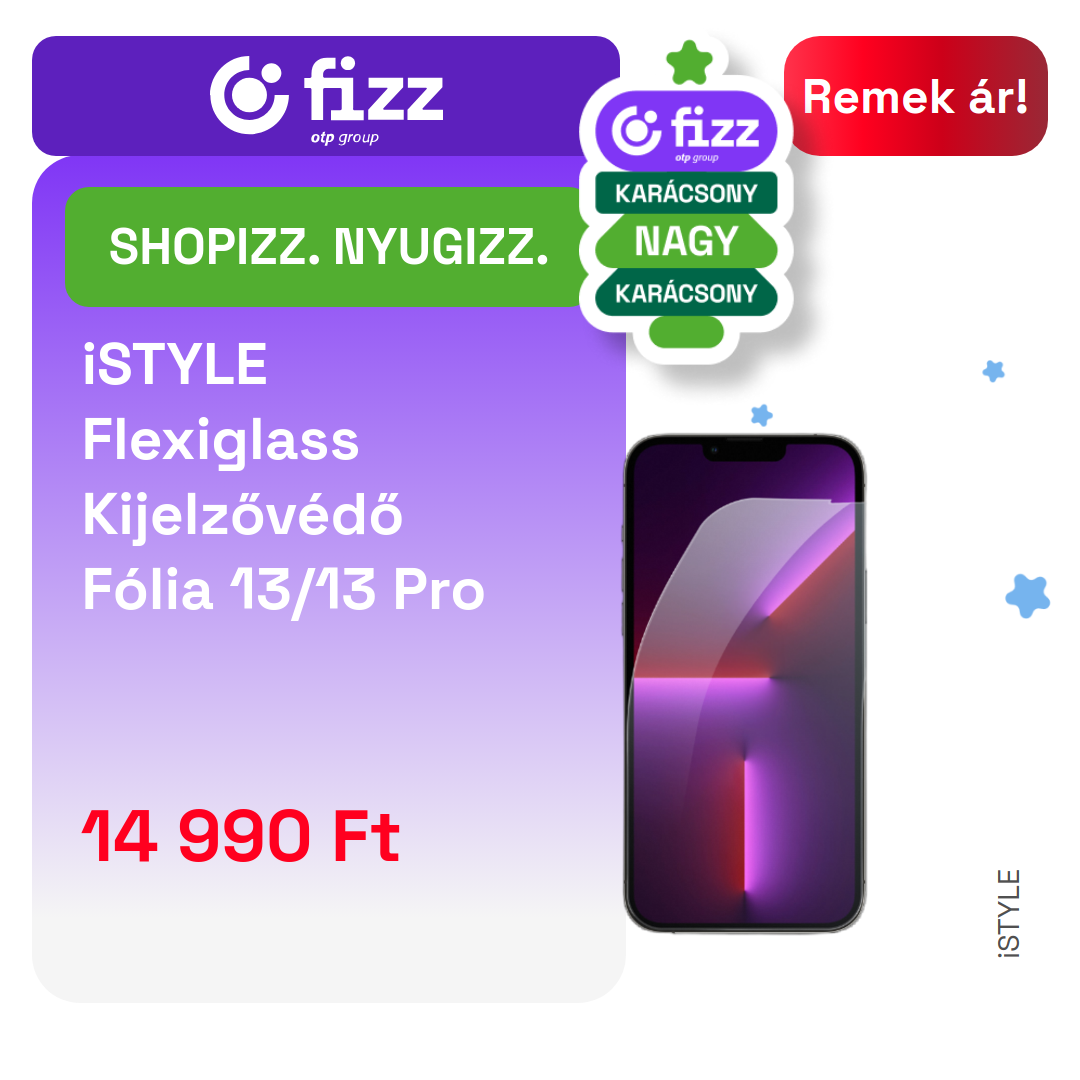Image resolution: width=1080 pixels, height=1080 pixels.
Task: Click the blue star near the phone top
Action: (x=761, y=415)
